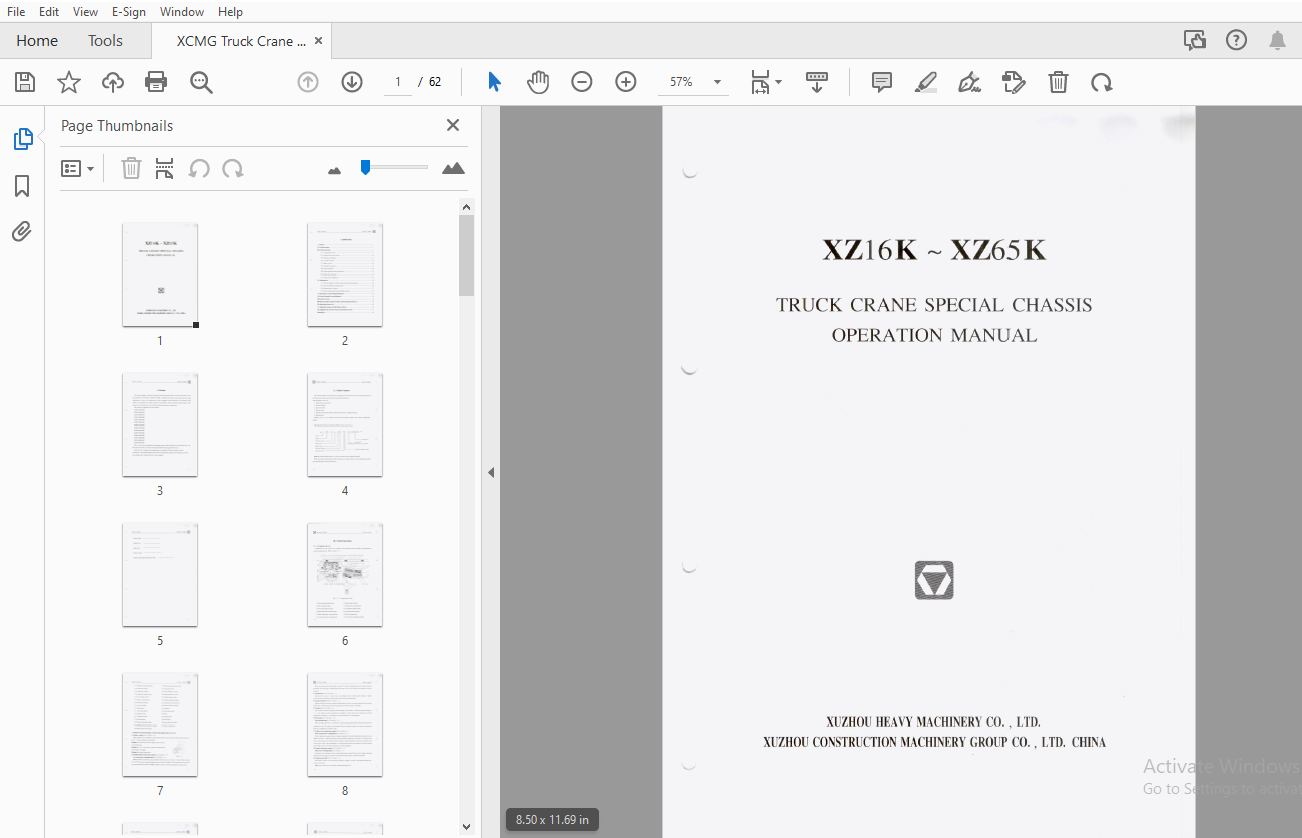This screenshot has width=1302, height=838.
Task: Zoom out with the minus circle
Action: point(582,82)
